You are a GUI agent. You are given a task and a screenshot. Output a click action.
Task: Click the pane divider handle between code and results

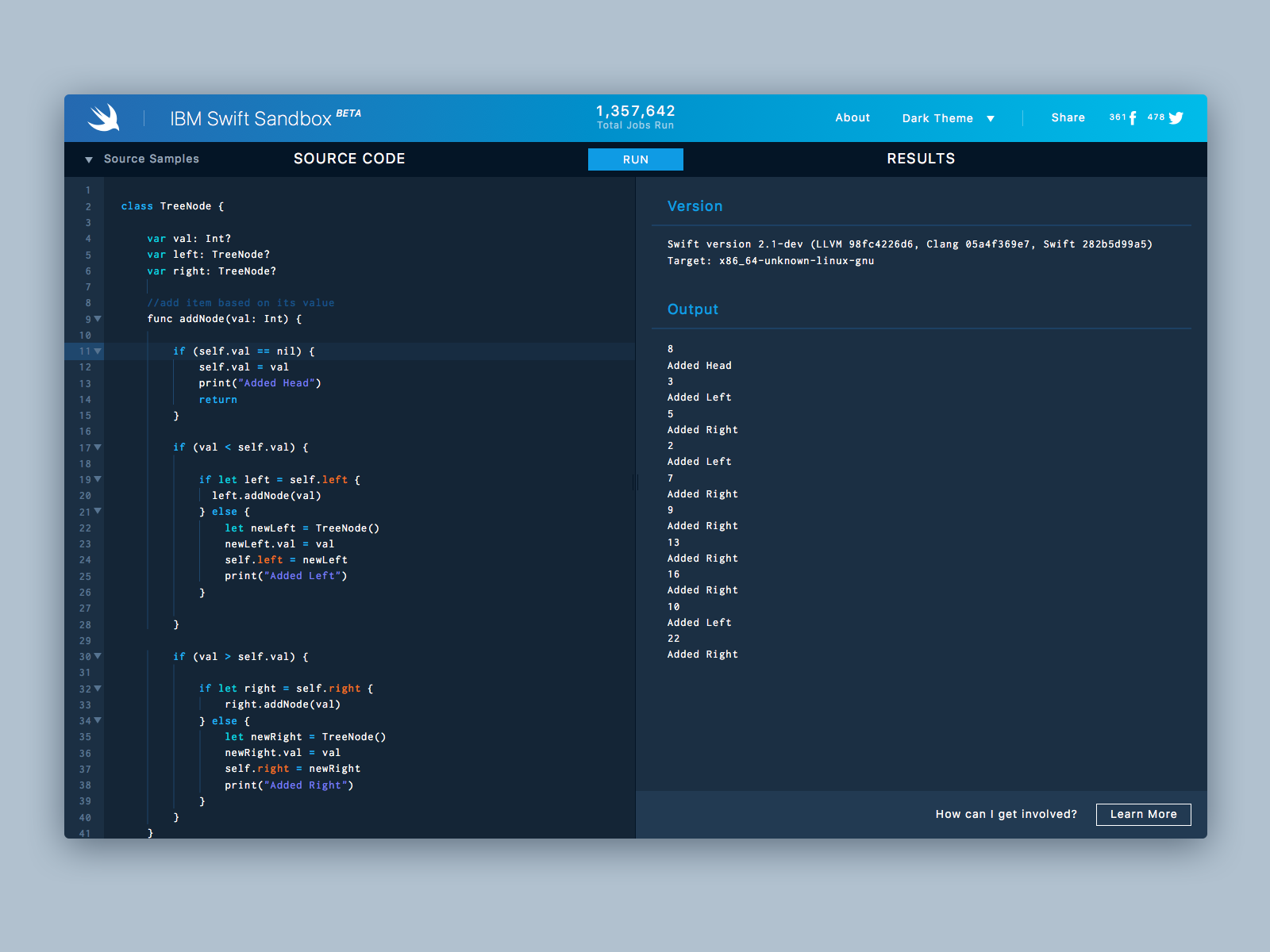(635, 482)
